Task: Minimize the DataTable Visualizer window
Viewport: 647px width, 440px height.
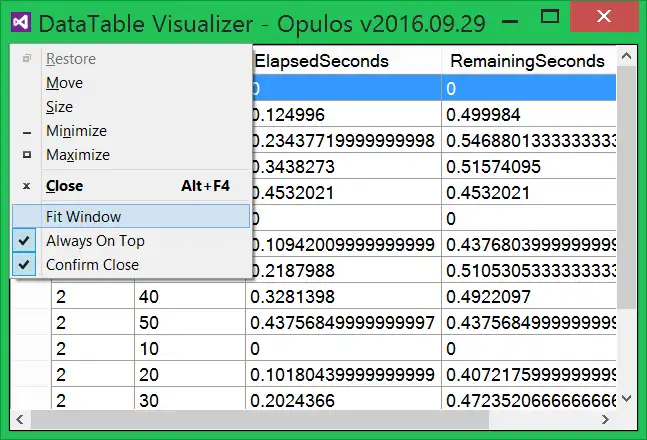Action: coord(510,21)
